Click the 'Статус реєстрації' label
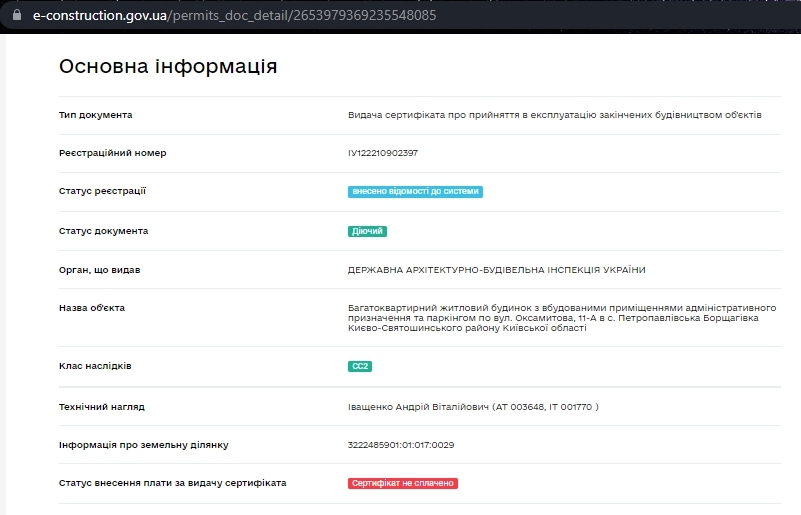 (102, 191)
